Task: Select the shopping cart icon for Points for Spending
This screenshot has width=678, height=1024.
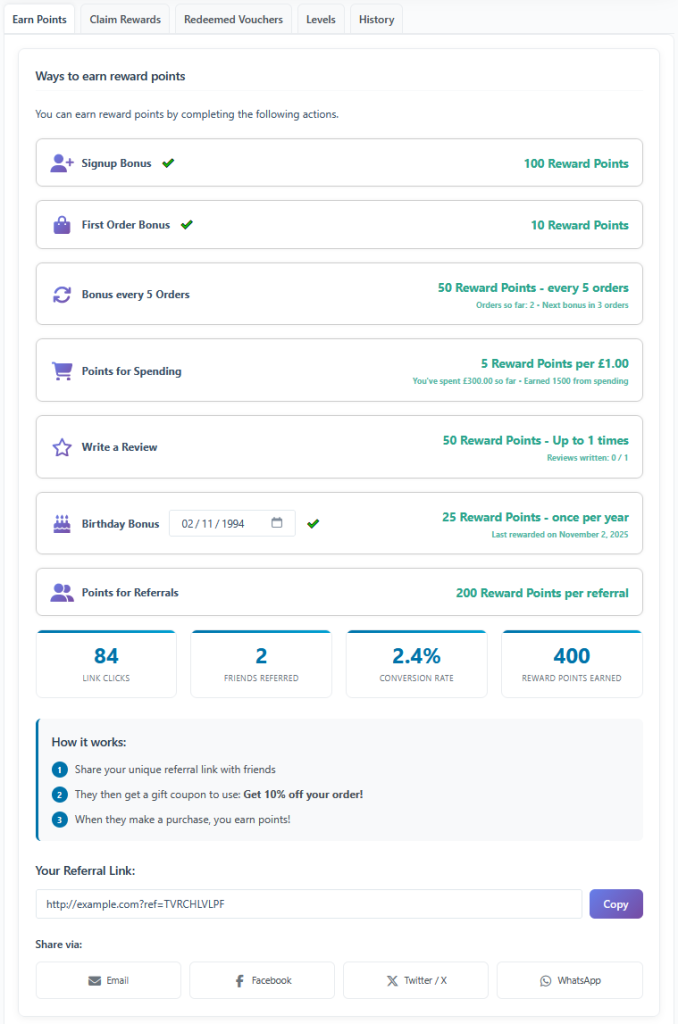Action: tap(62, 370)
